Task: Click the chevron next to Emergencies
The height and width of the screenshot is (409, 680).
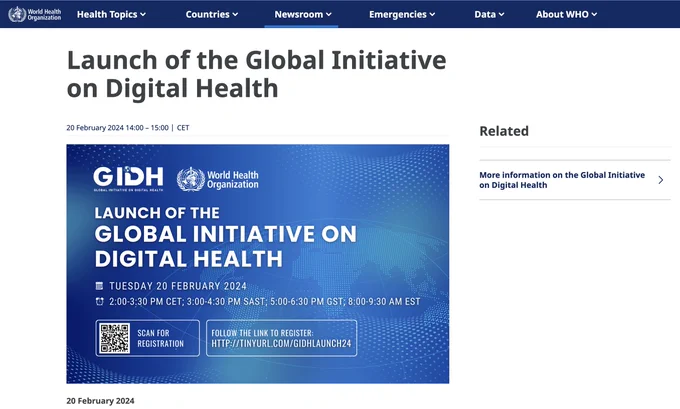Action: pyautogui.click(x=432, y=15)
